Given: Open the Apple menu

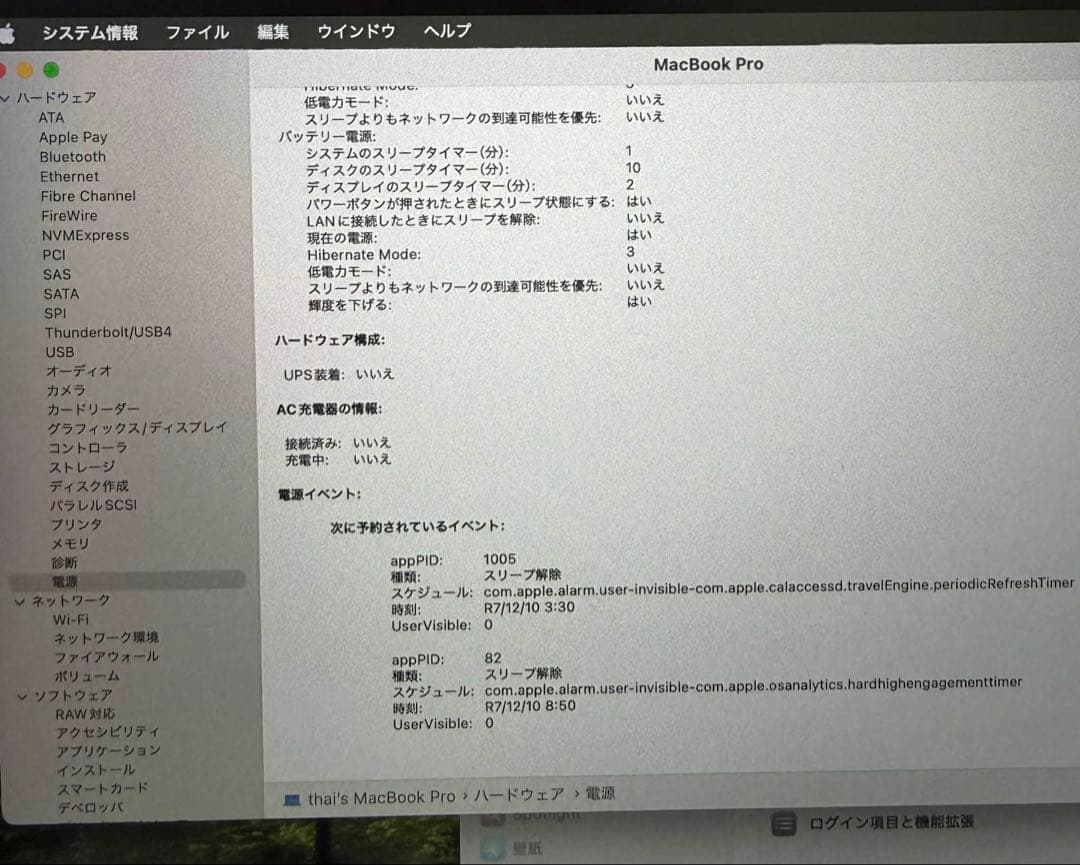Looking at the screenshot, I should coord(10,31).
